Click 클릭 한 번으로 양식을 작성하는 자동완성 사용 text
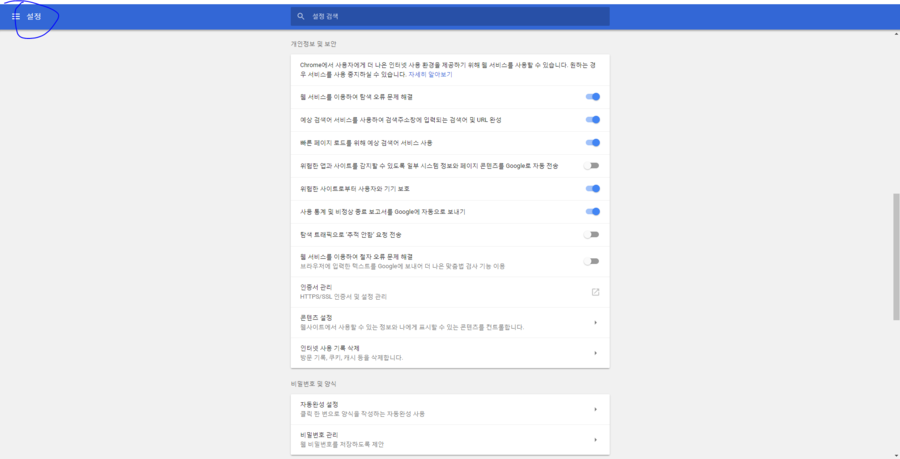Viewport: 900px width, 459px height. [x=362, y=414]
